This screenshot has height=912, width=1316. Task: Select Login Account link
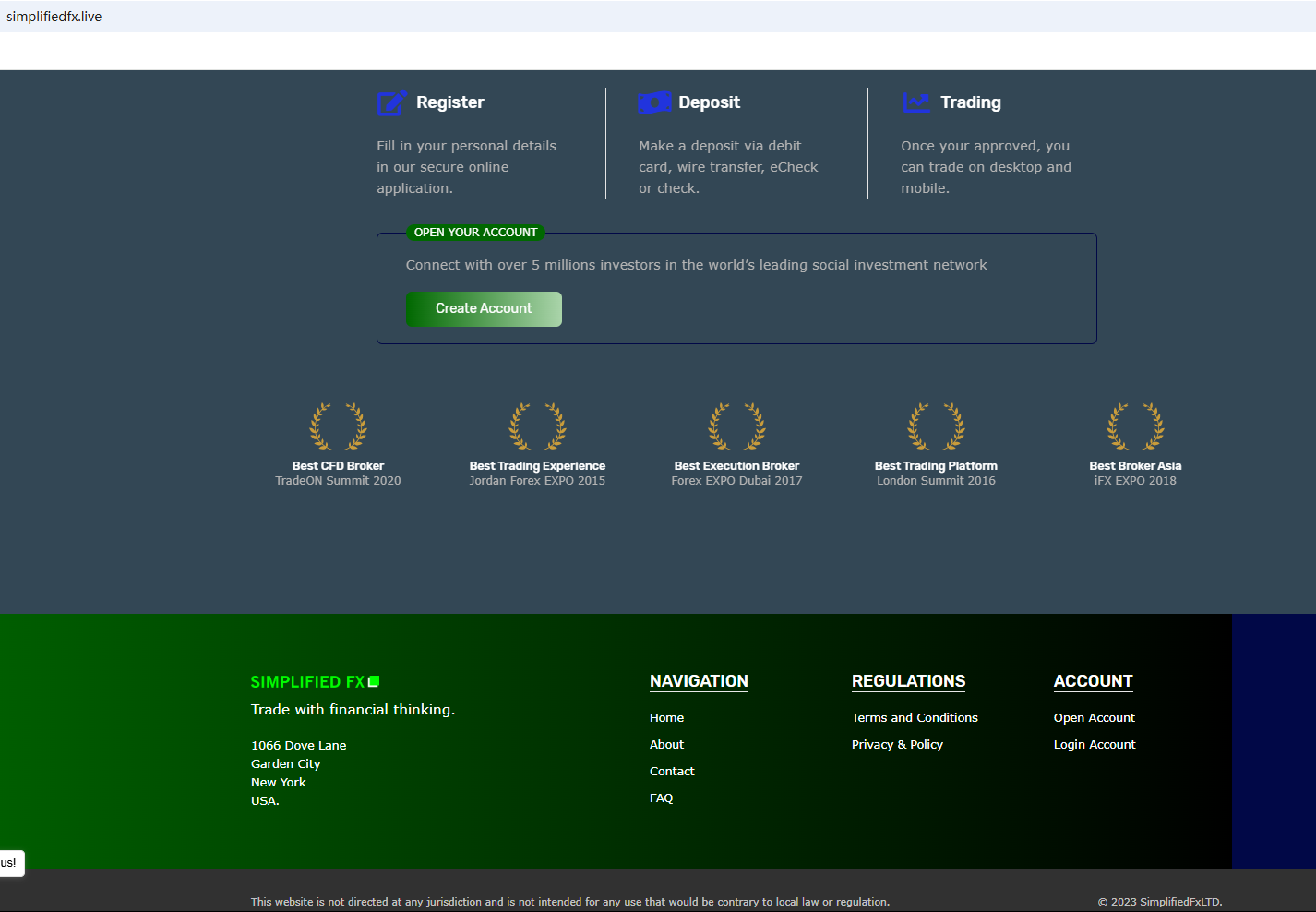(x=1094, y=745)
